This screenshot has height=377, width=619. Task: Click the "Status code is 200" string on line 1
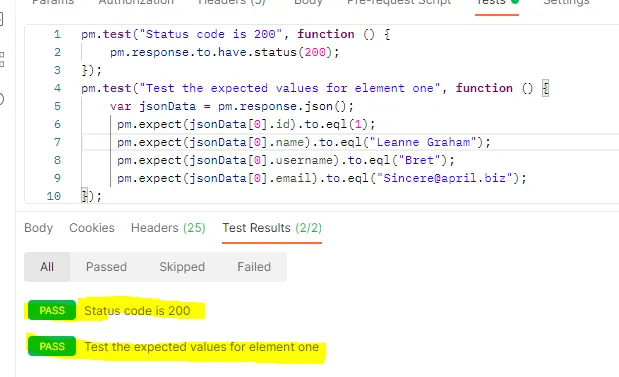(x=210, y=34)
